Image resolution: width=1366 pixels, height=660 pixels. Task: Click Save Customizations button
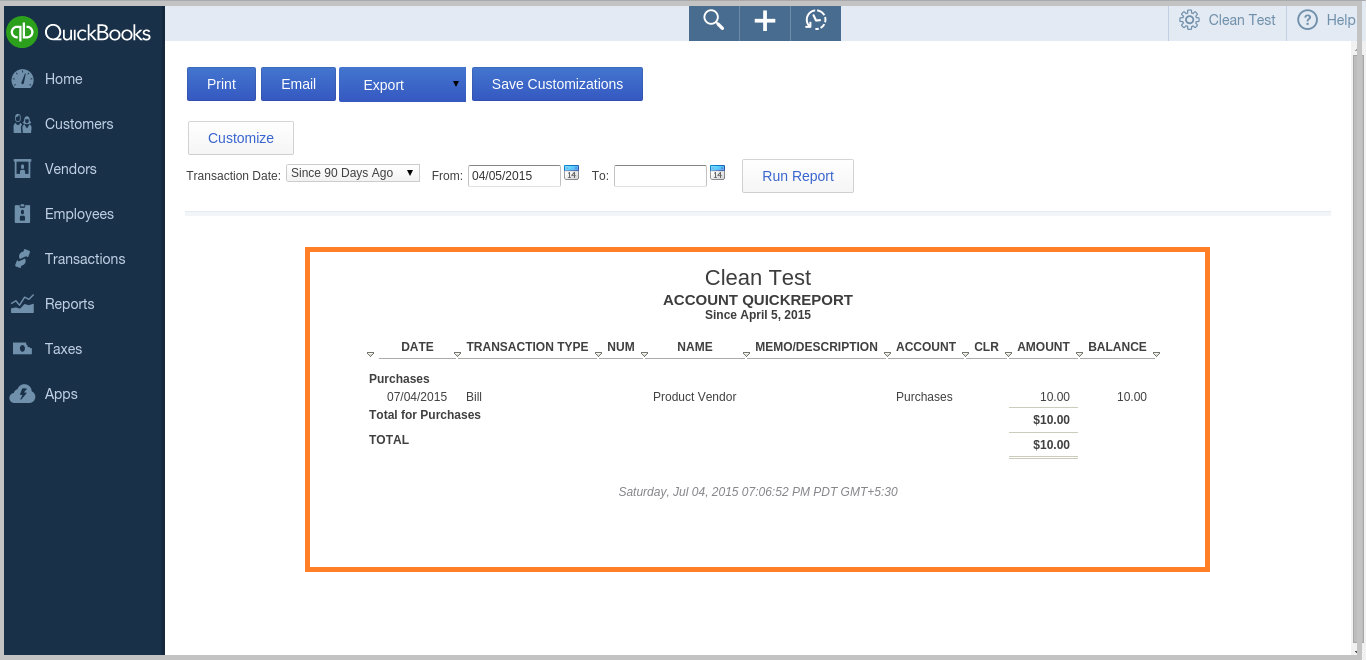point(557,84)
